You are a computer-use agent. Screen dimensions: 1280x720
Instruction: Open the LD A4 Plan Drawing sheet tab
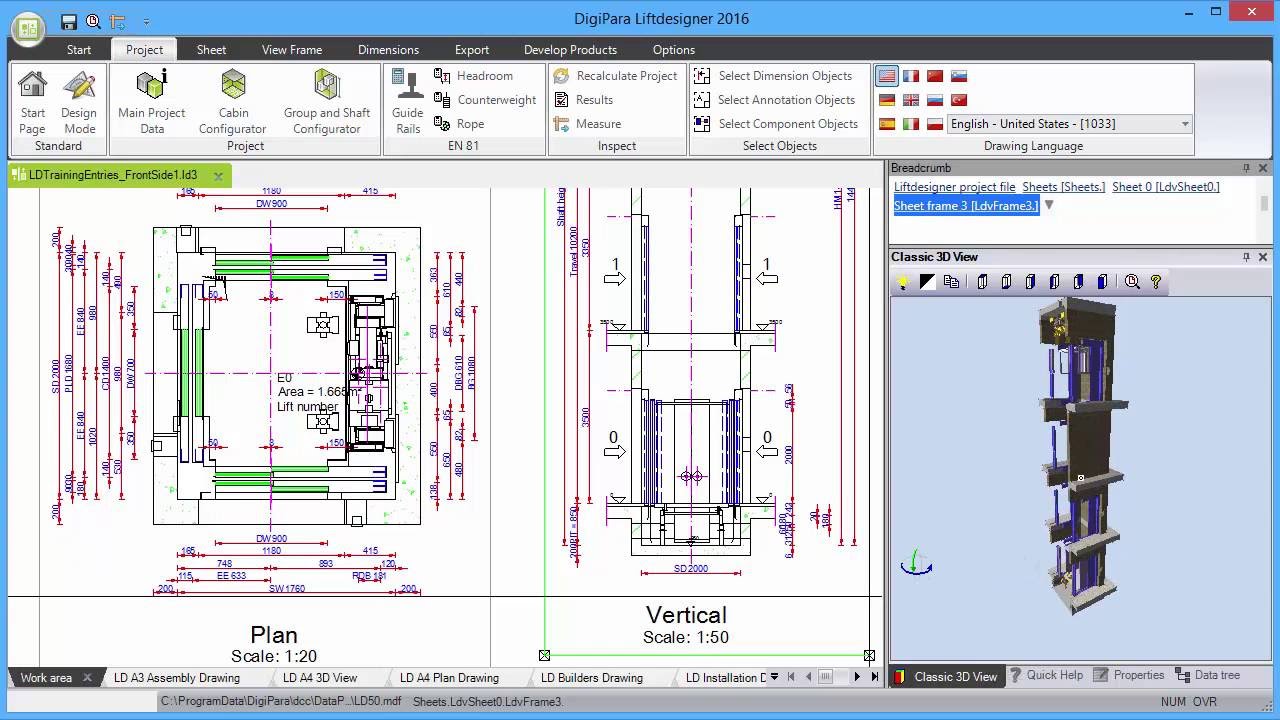449,678
